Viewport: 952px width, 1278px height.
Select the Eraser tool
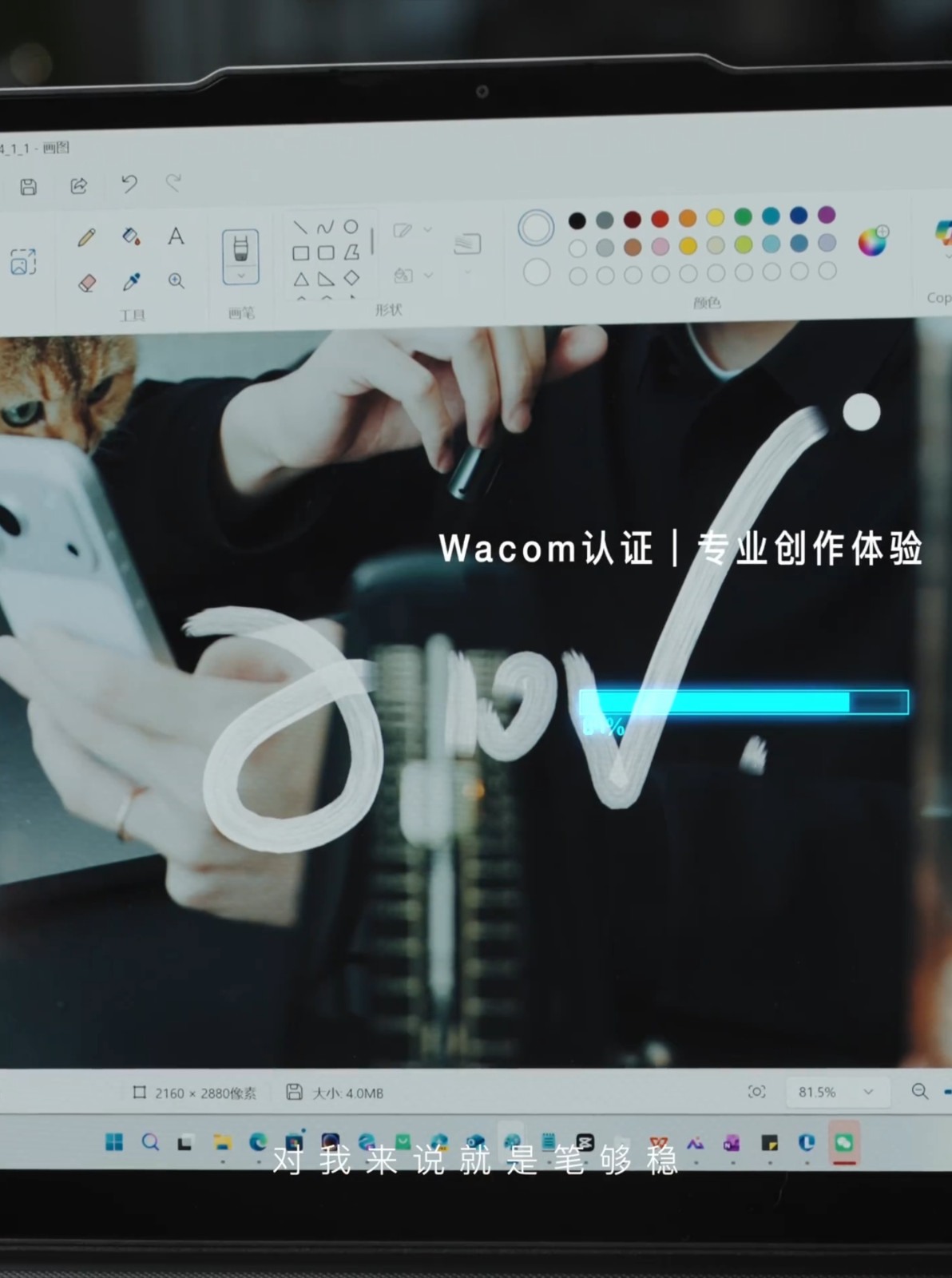[x=87, y=282]
